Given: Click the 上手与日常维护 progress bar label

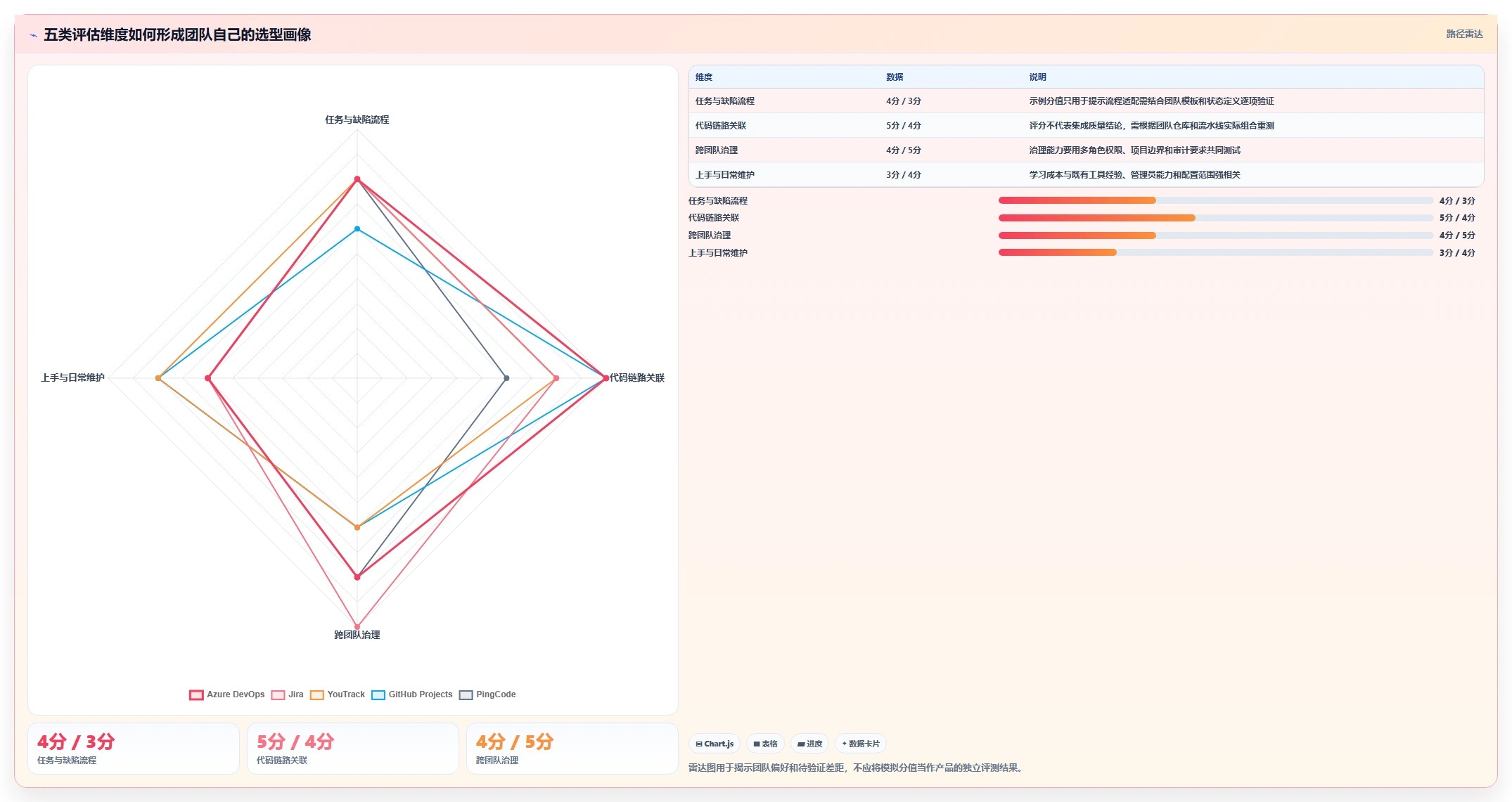Looking at the screenshot, I should coord(718,253).
